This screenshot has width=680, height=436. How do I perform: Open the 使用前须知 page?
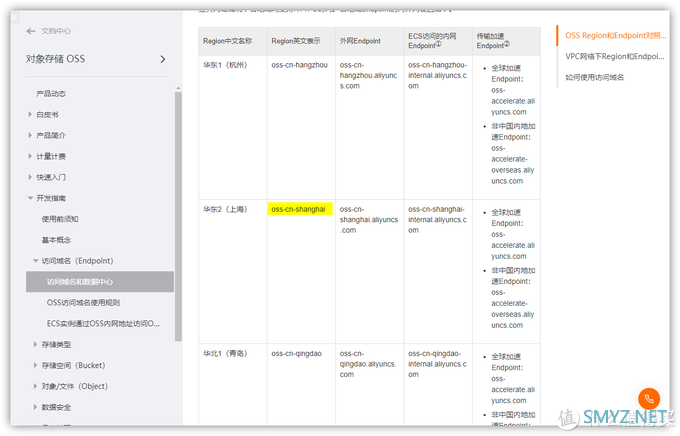[60, 219]
